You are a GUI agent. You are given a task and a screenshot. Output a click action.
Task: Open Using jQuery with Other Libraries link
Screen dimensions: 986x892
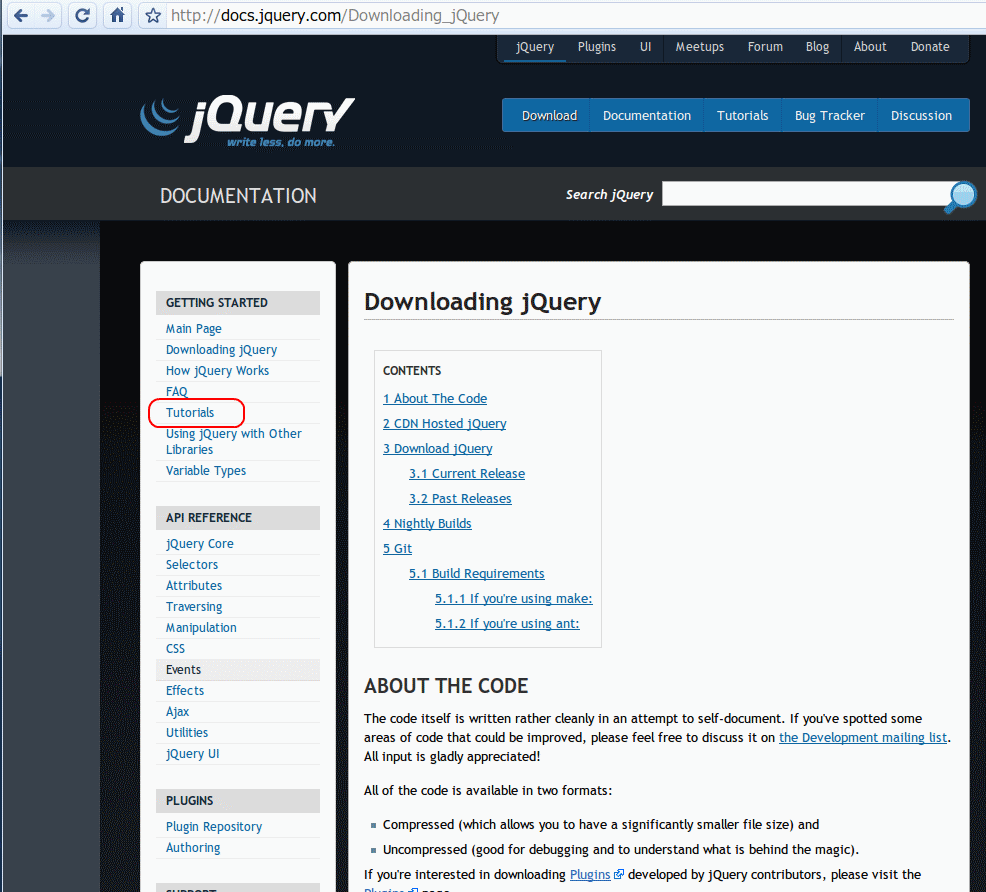pos(233,441)
